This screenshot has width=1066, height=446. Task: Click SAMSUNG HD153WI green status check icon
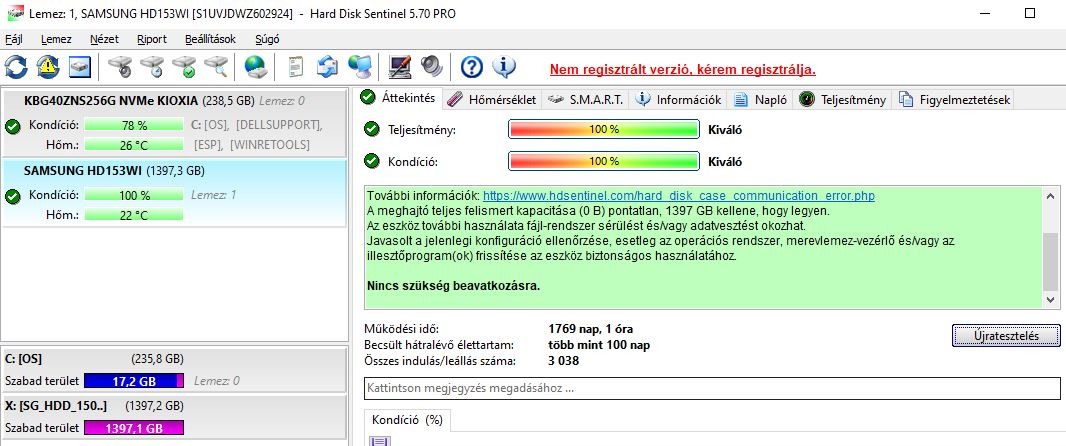[x=12, y=196]
